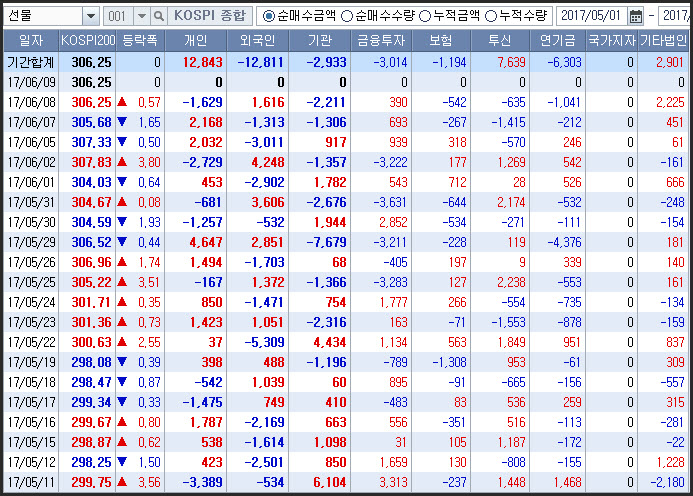Viewport: 693px width, 496px height.
Task: Select the 17/05/17 date row
Action: pos(346,402)
